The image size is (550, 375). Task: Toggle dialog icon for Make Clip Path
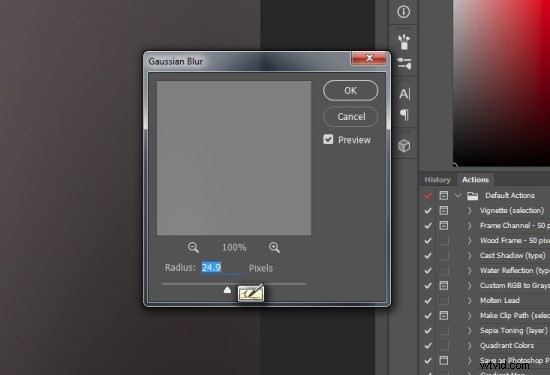pos(444,315)
